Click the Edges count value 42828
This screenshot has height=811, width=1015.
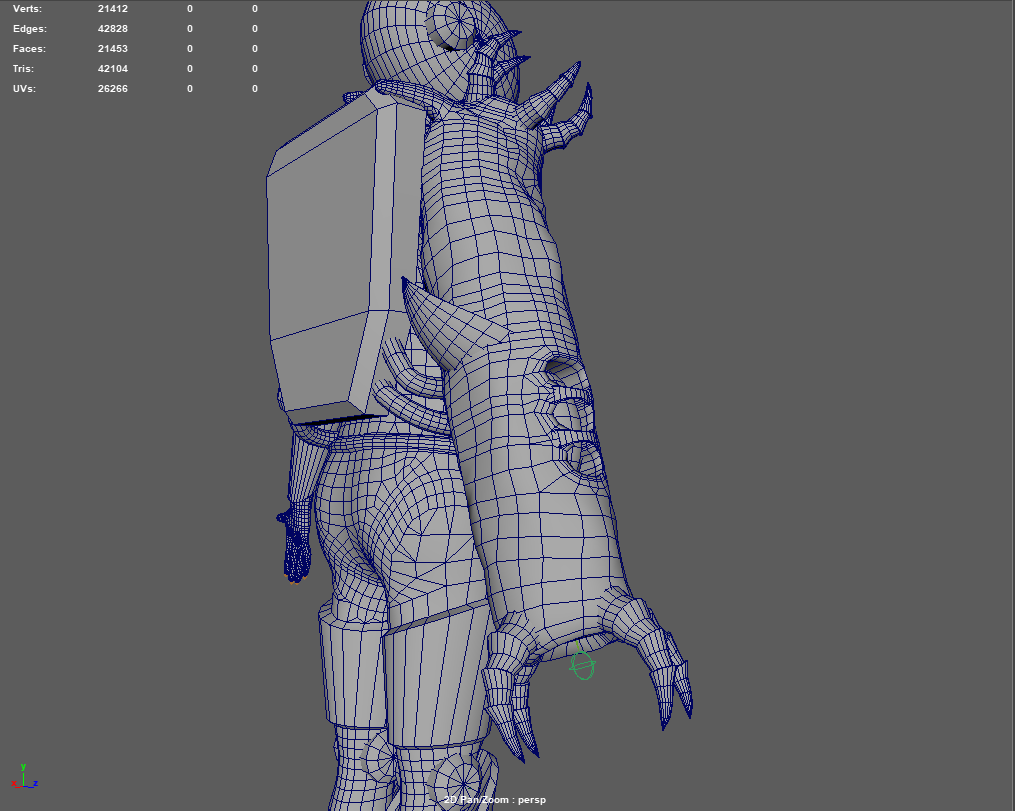tap(112, 28)
